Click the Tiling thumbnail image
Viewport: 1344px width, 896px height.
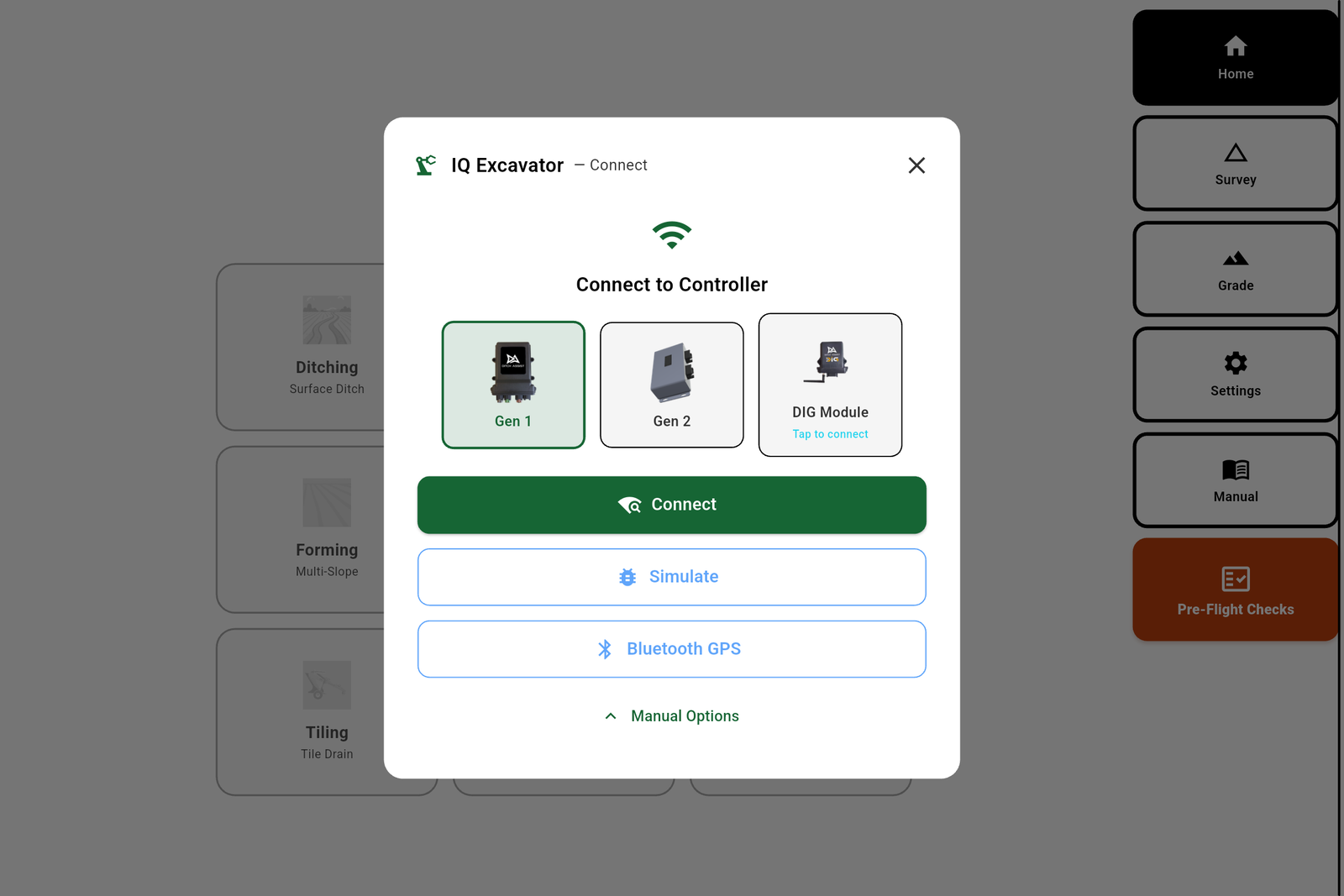(327, 685)
